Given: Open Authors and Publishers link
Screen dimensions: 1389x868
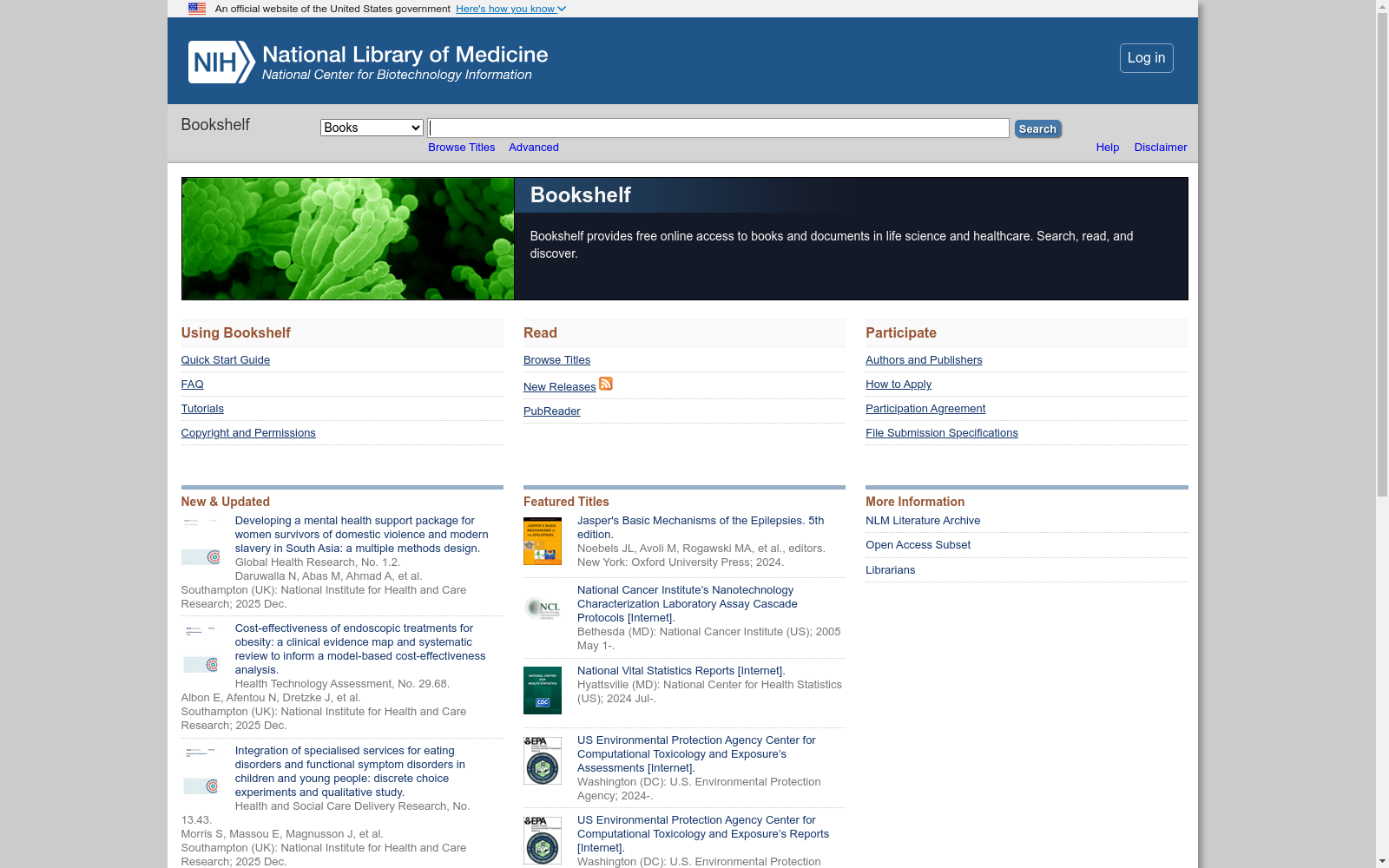Looking at the screenshot, I should pos(924,360).
